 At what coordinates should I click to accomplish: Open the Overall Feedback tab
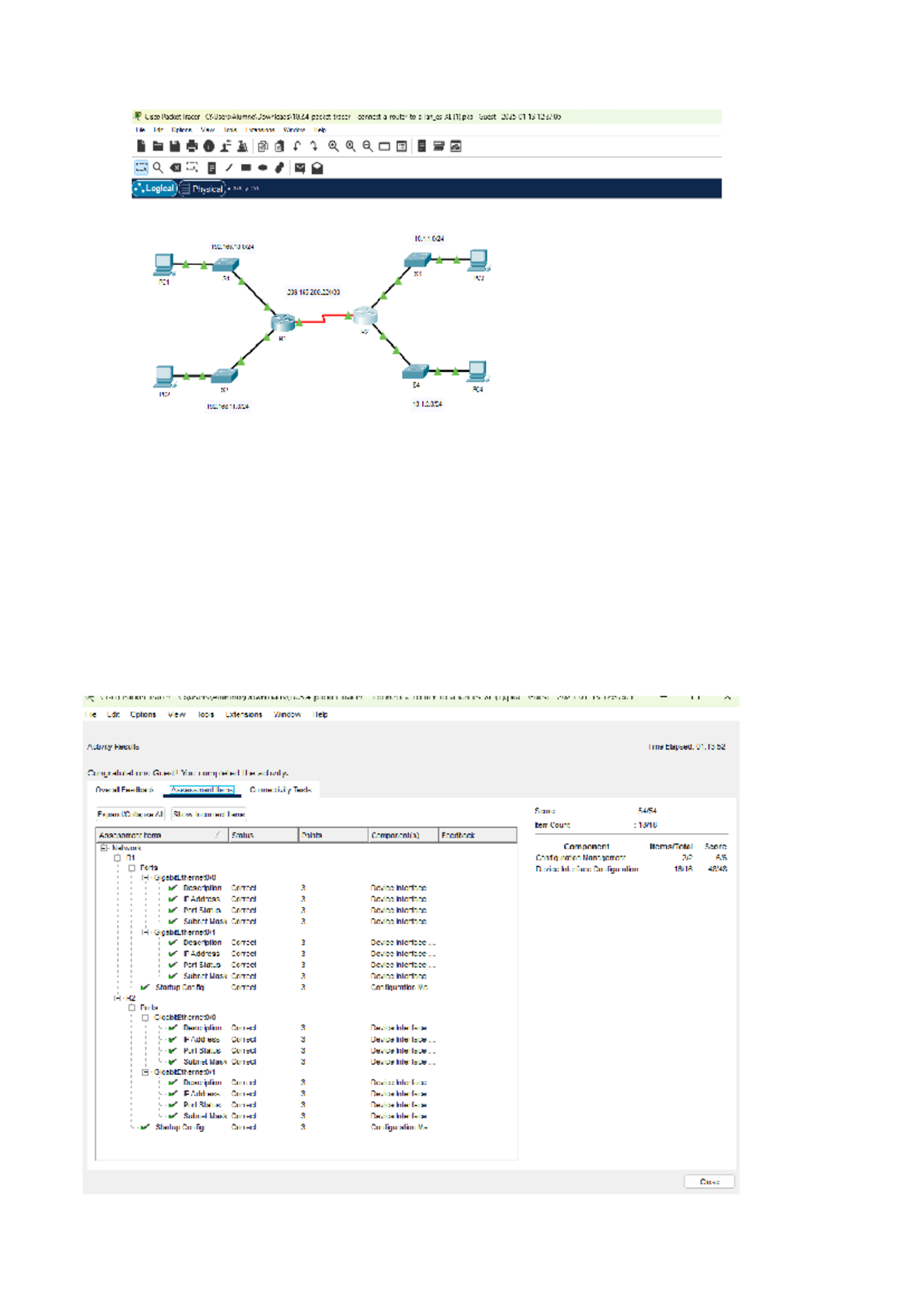(125, 790)
